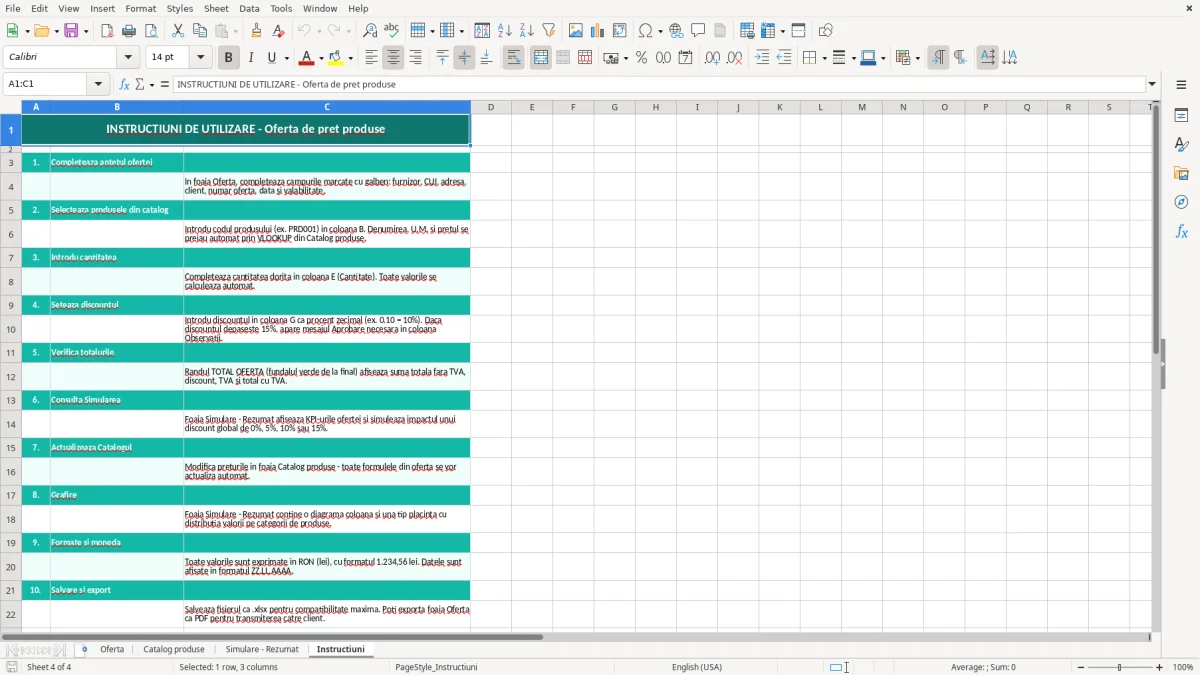Open the Underline style dropdown arrow
The image size is (1200, 675).
[x=285, y=58]
